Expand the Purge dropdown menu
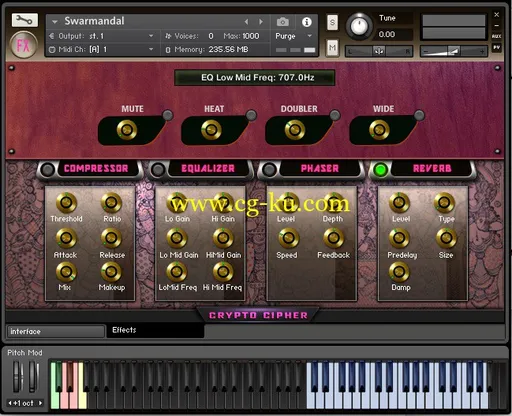 (x=310, y=36)
